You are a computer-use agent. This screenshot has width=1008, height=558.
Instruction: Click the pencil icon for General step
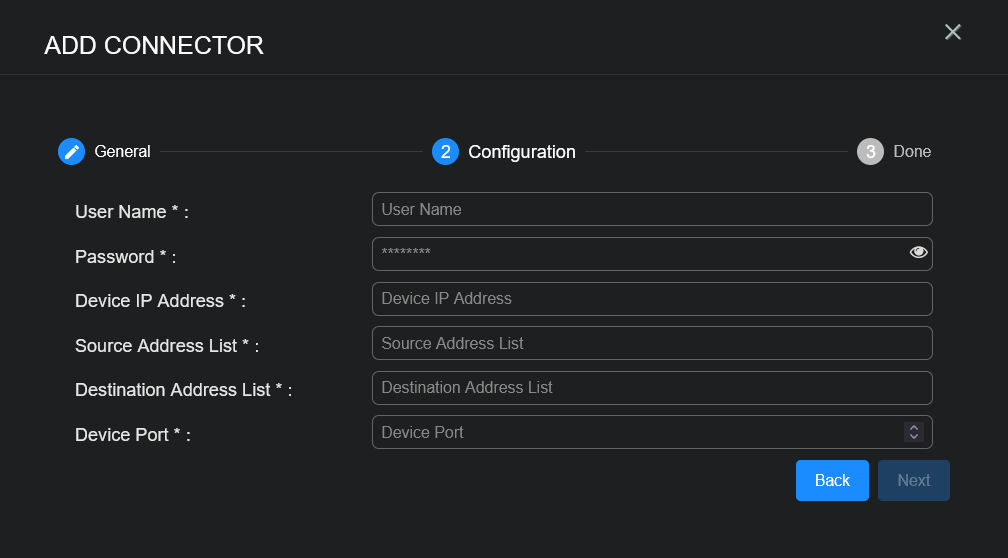pyautogui.click(x=71, y=151)
